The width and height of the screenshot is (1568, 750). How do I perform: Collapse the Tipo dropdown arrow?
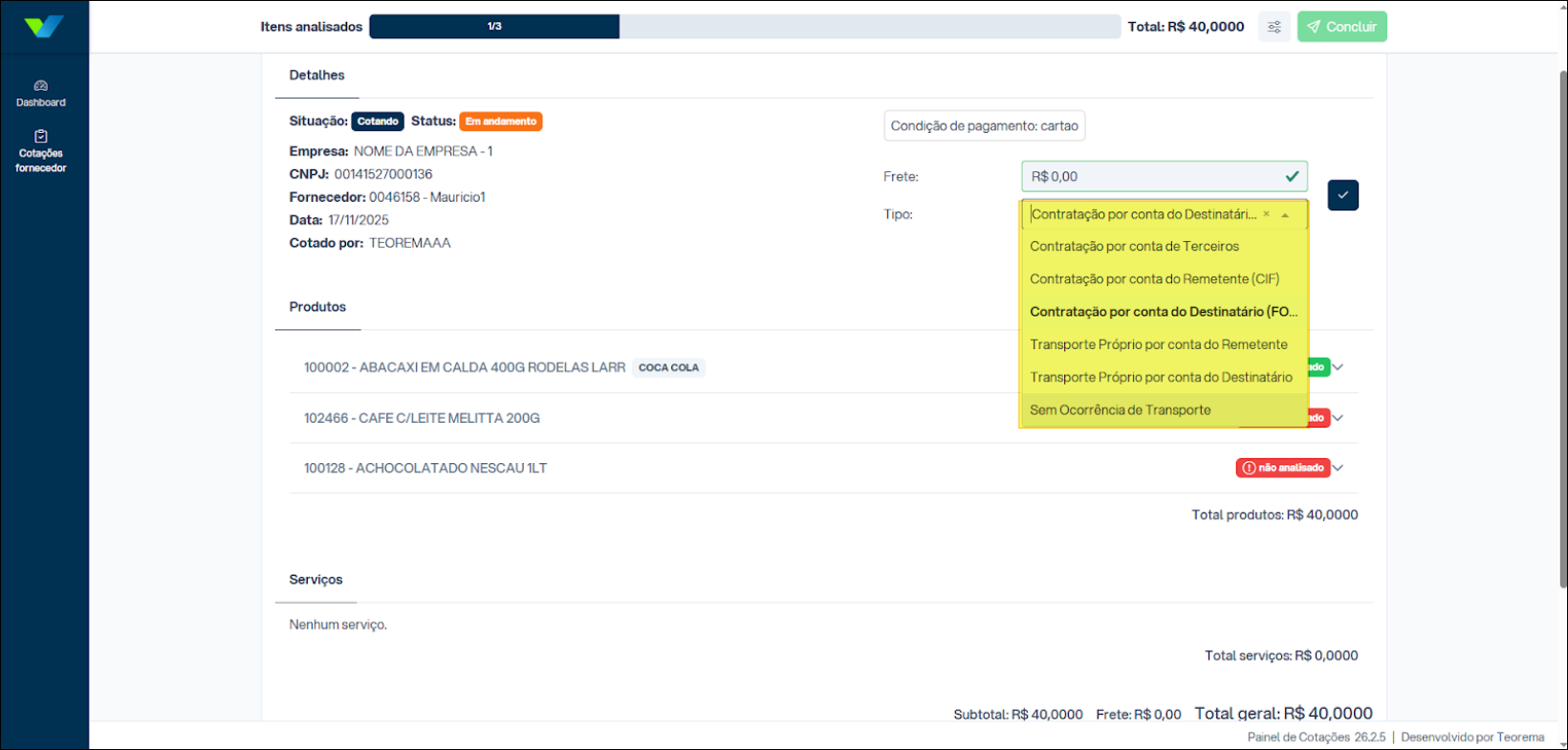coord(1286,215)
